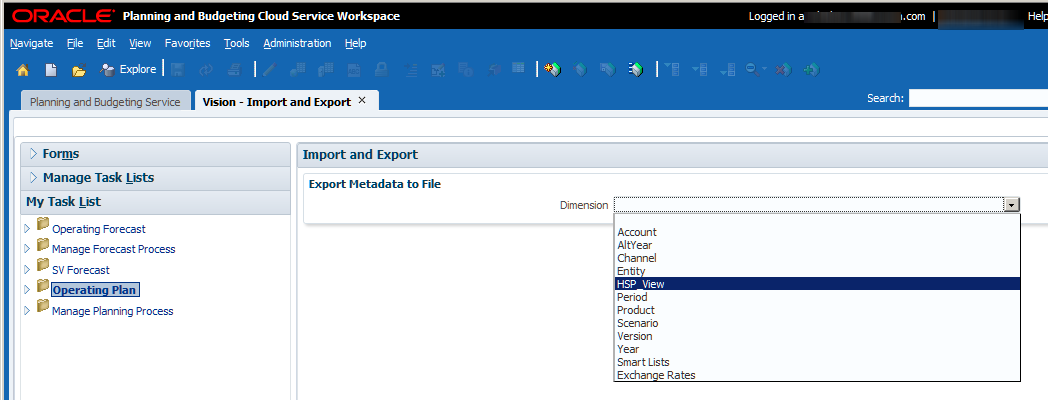Open the Help menu in menu bar
The height and width of the screenshot is (400, 1048).
click(356, 43)
